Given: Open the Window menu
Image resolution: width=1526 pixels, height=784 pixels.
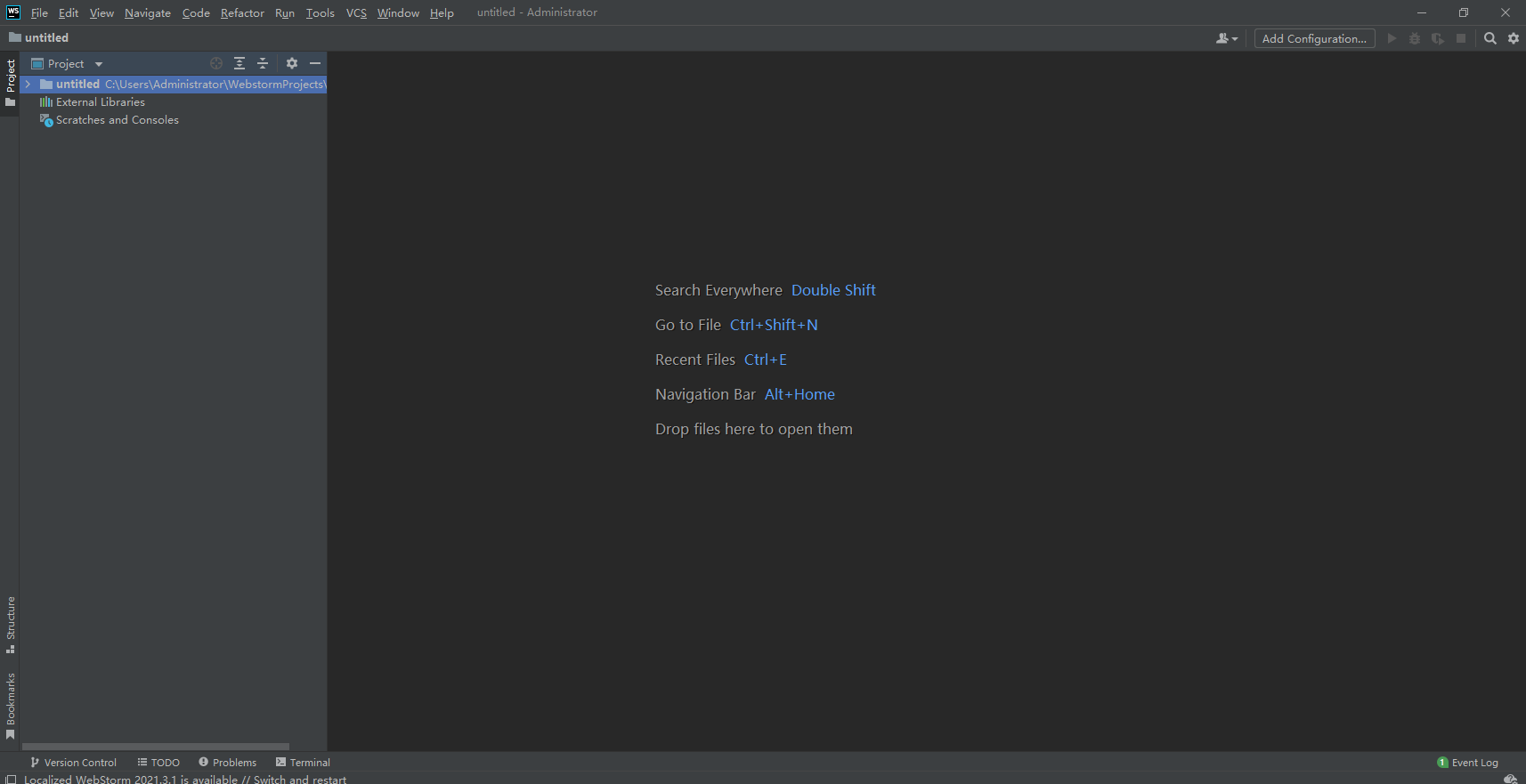Looking at the screenshot, I should pos(398,12).
